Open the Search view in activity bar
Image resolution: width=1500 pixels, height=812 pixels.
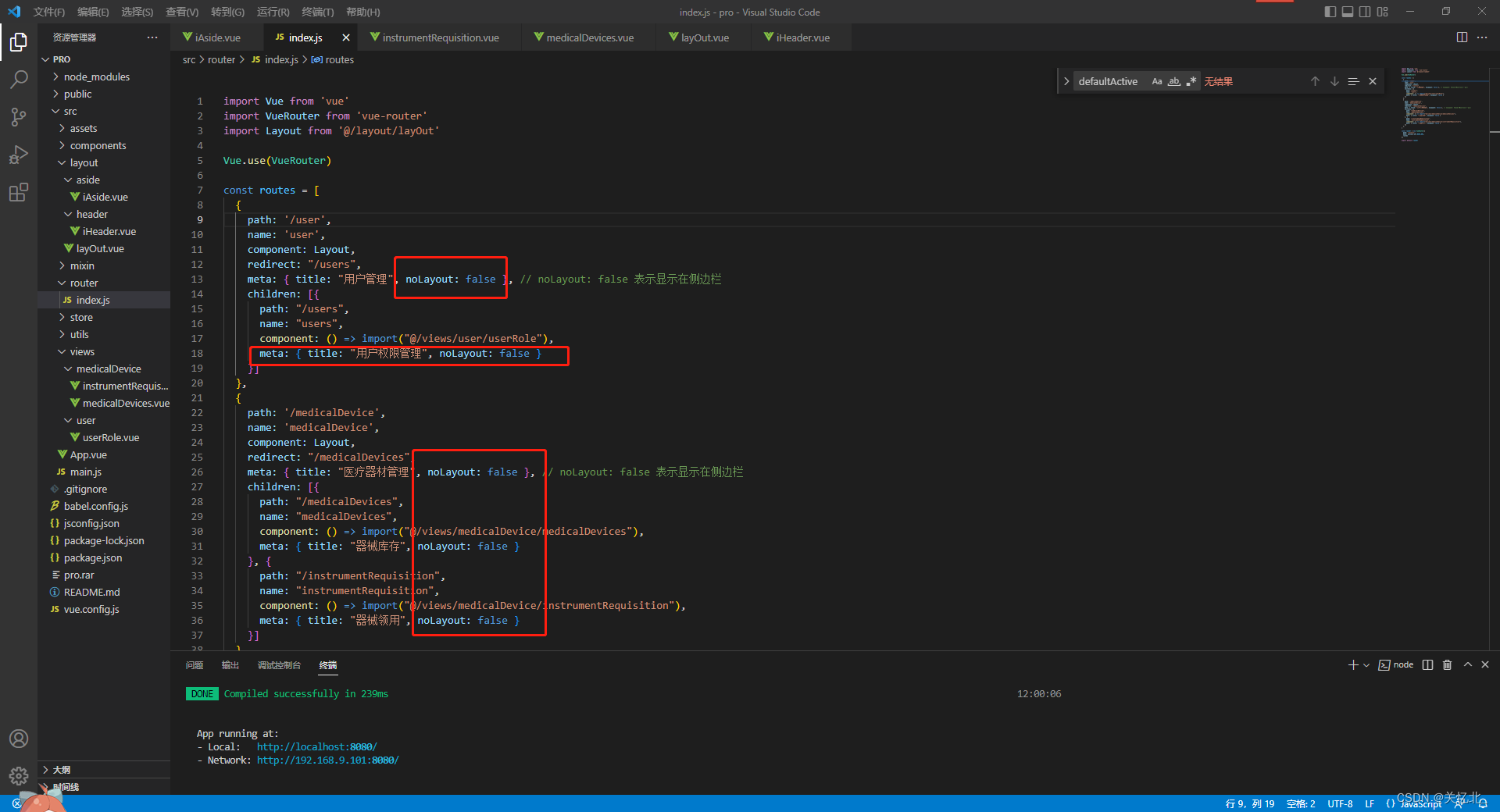(x=19, y=79)
